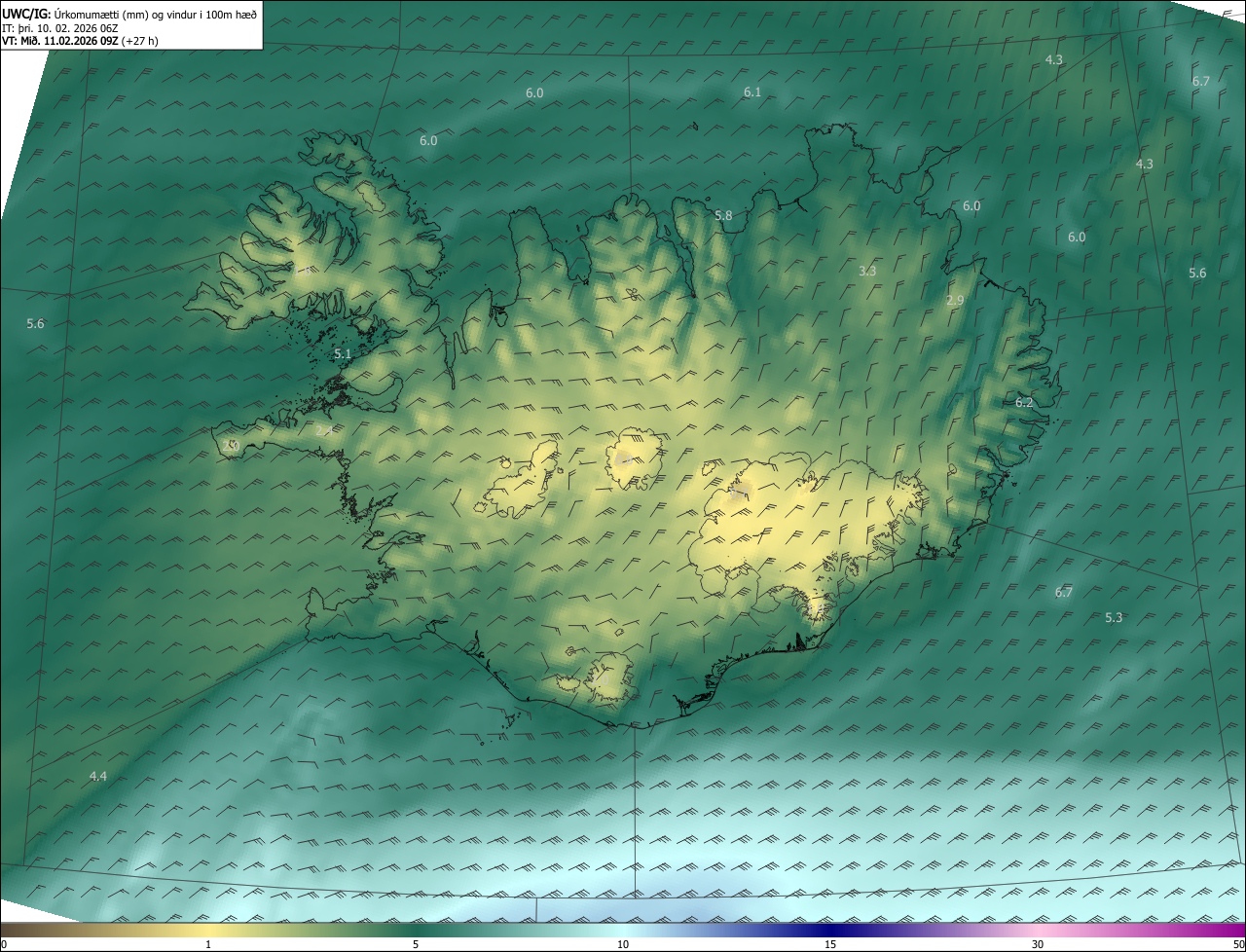Click the "(+27 h)" forecast offset text
The image size is (1246, 952).
[x=141, y=41]
